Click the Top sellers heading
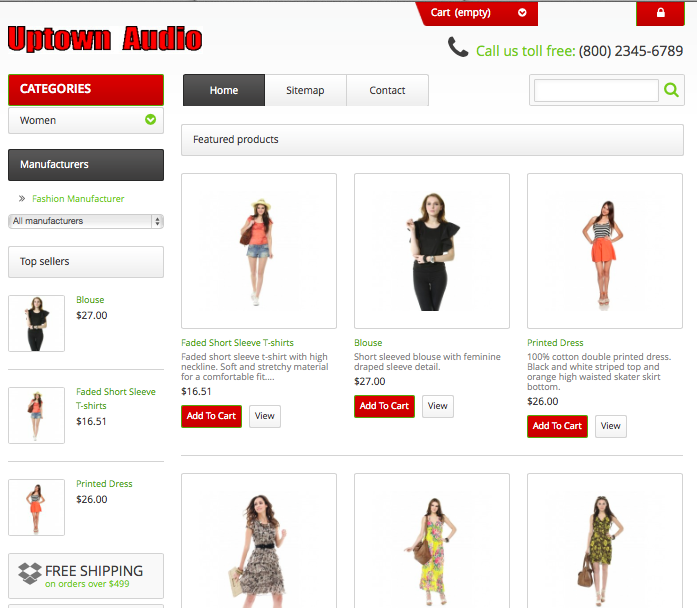The image size is (697, 608). [x=86, y=262]
